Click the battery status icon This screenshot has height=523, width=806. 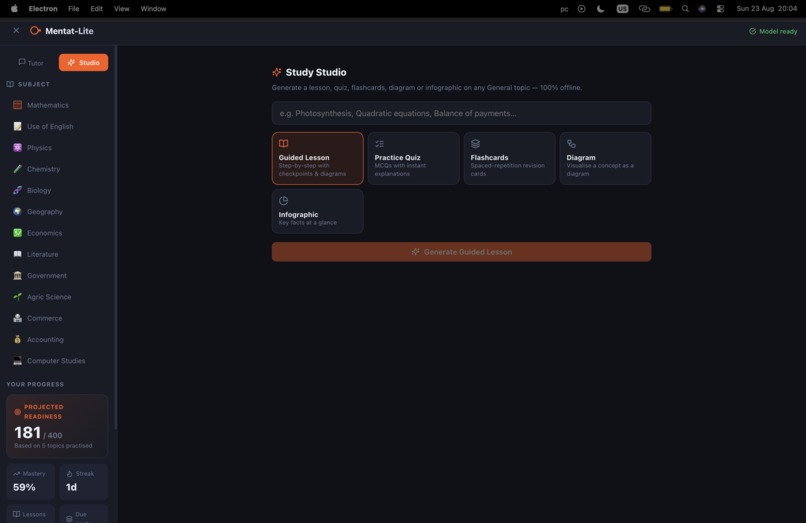click(665, 9)
